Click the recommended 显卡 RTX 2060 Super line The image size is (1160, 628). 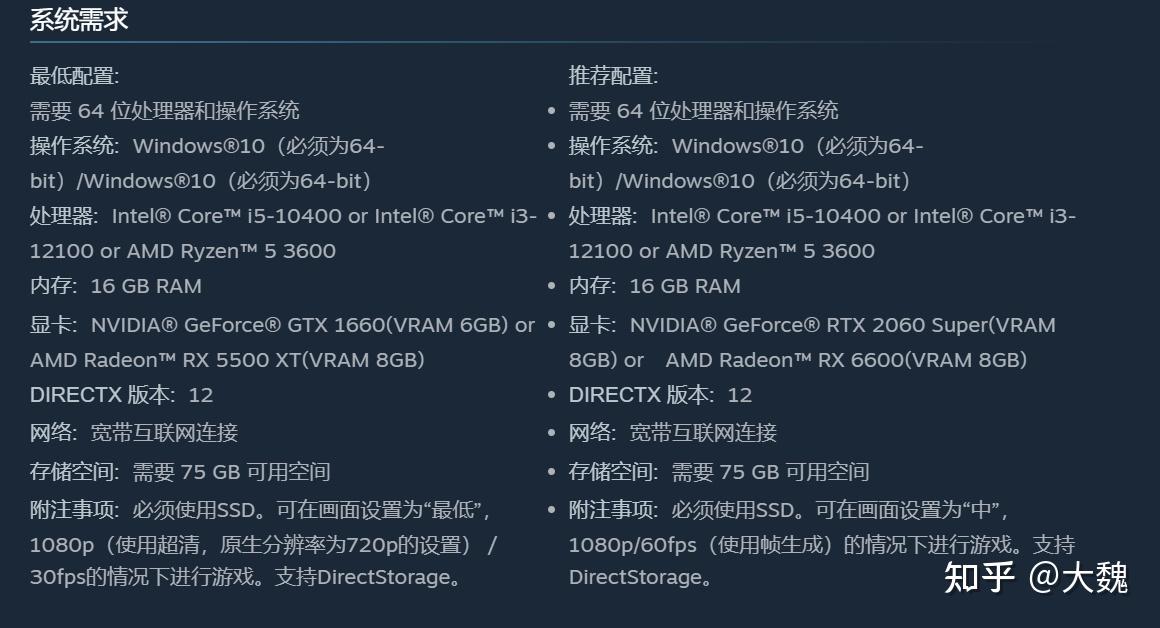click(x=812, y=342)
